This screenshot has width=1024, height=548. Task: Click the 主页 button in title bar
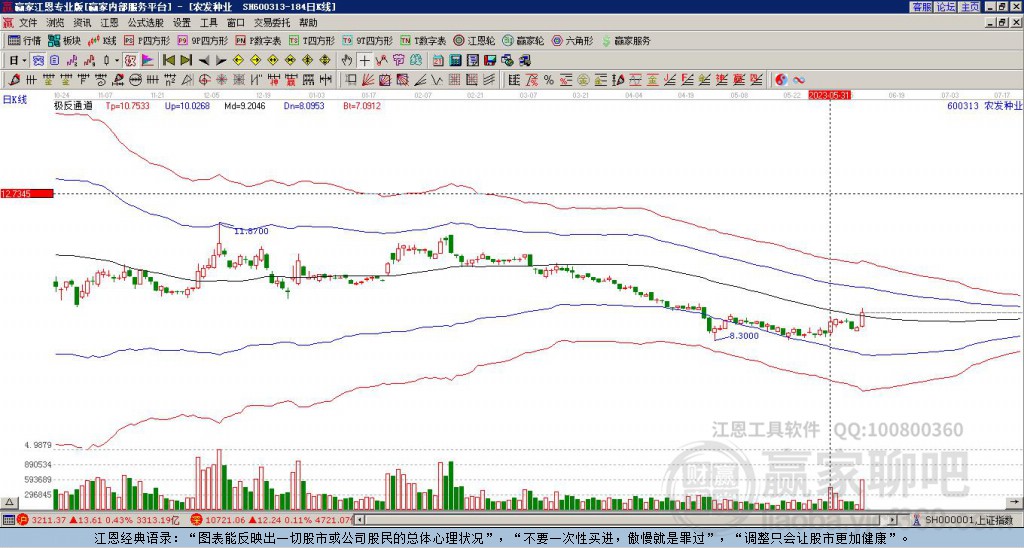click(x=970, y=7)
